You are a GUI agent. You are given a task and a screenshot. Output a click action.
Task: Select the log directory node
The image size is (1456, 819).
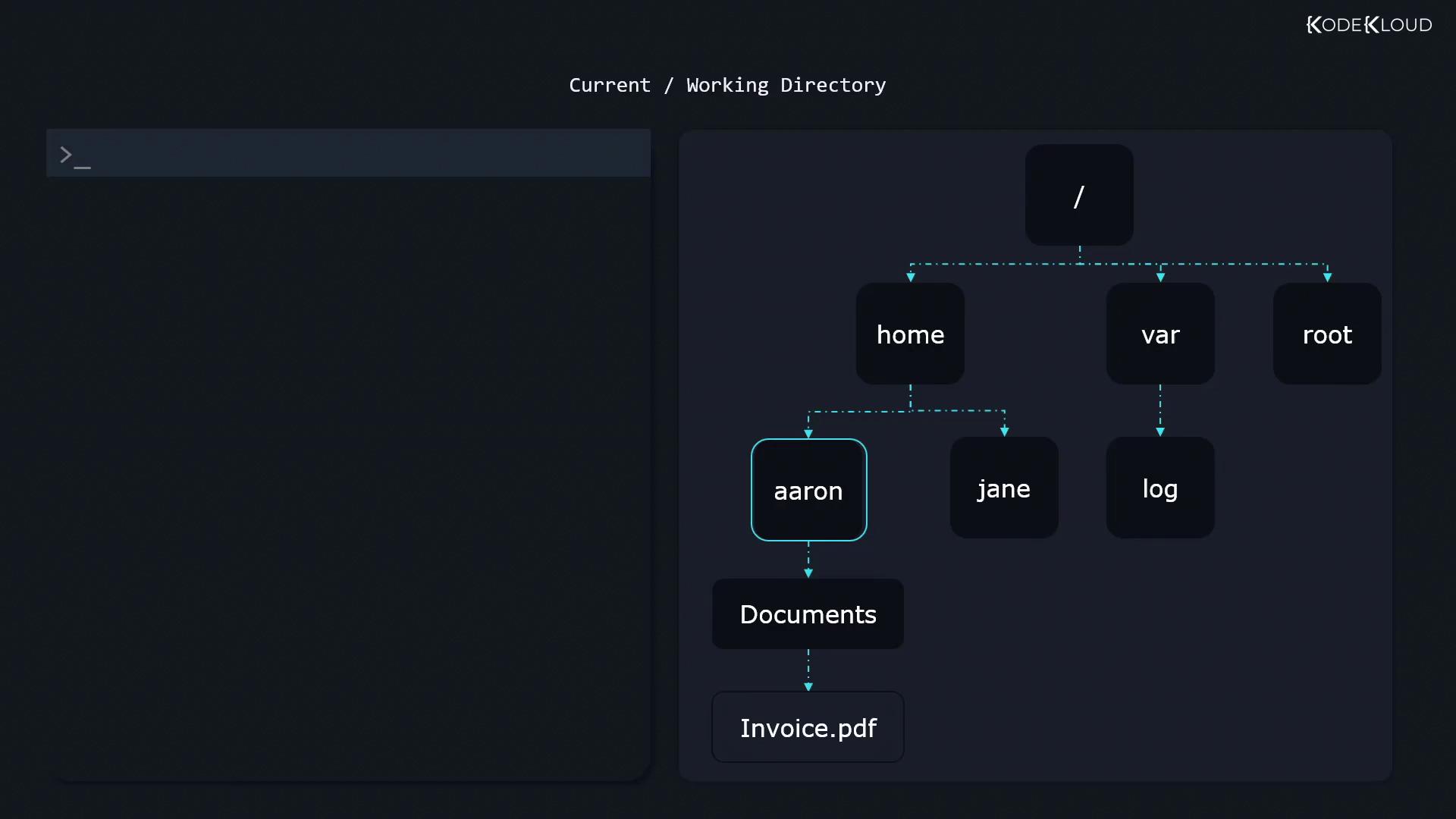[1160, 488]
